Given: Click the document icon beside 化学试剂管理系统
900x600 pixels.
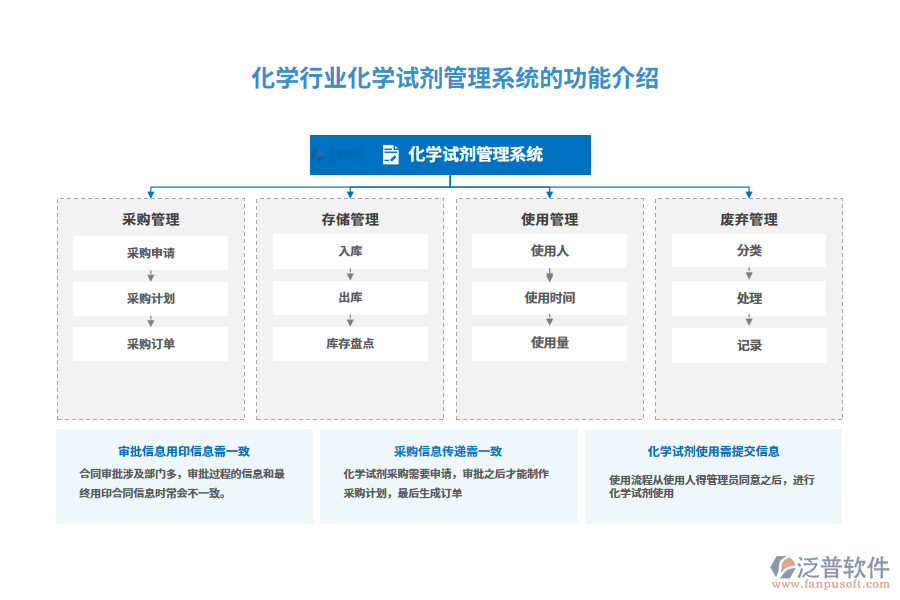Looking at the screenshot, I should [392, 155].
